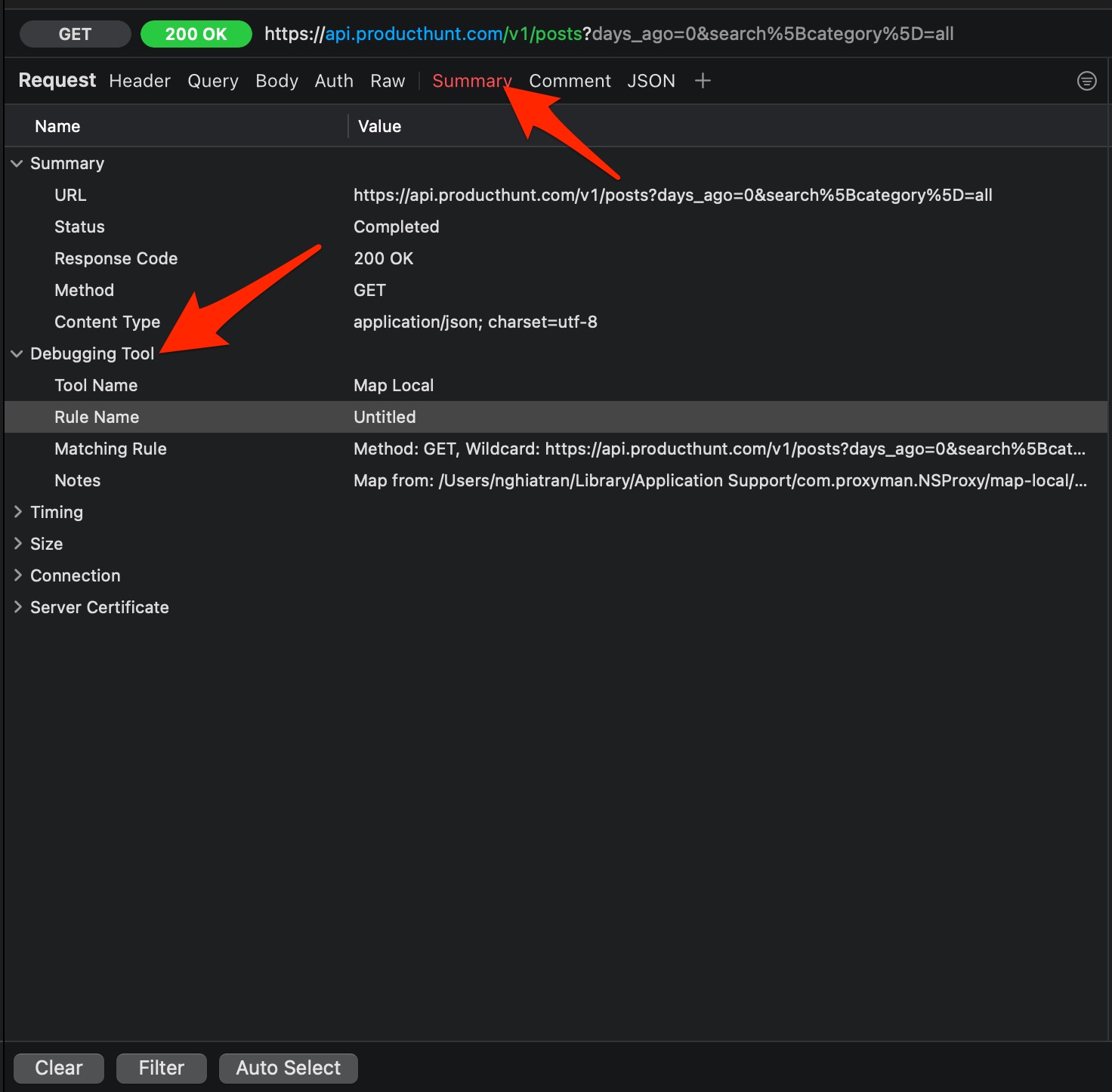The image size is (1112, 1092).
Task: Click the Untitled rule name value
Action: (385, 417)
